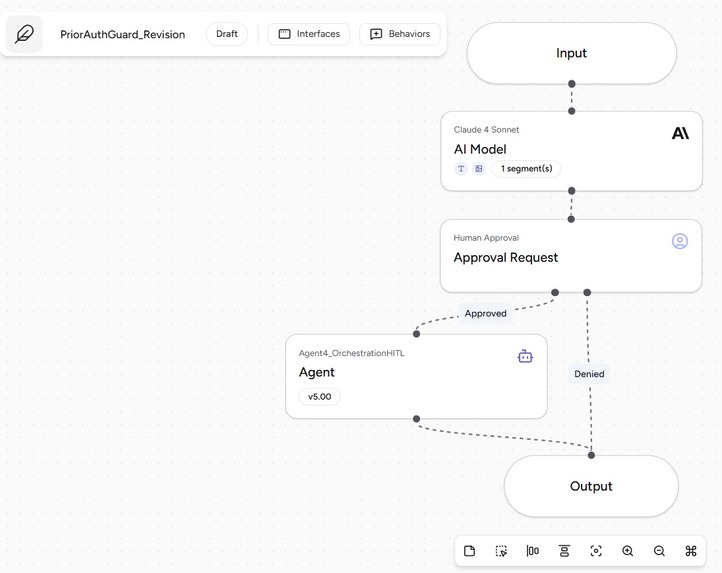Click Approval Request Denied output handle
Viewport: 722px width, 573px height.
587,292
